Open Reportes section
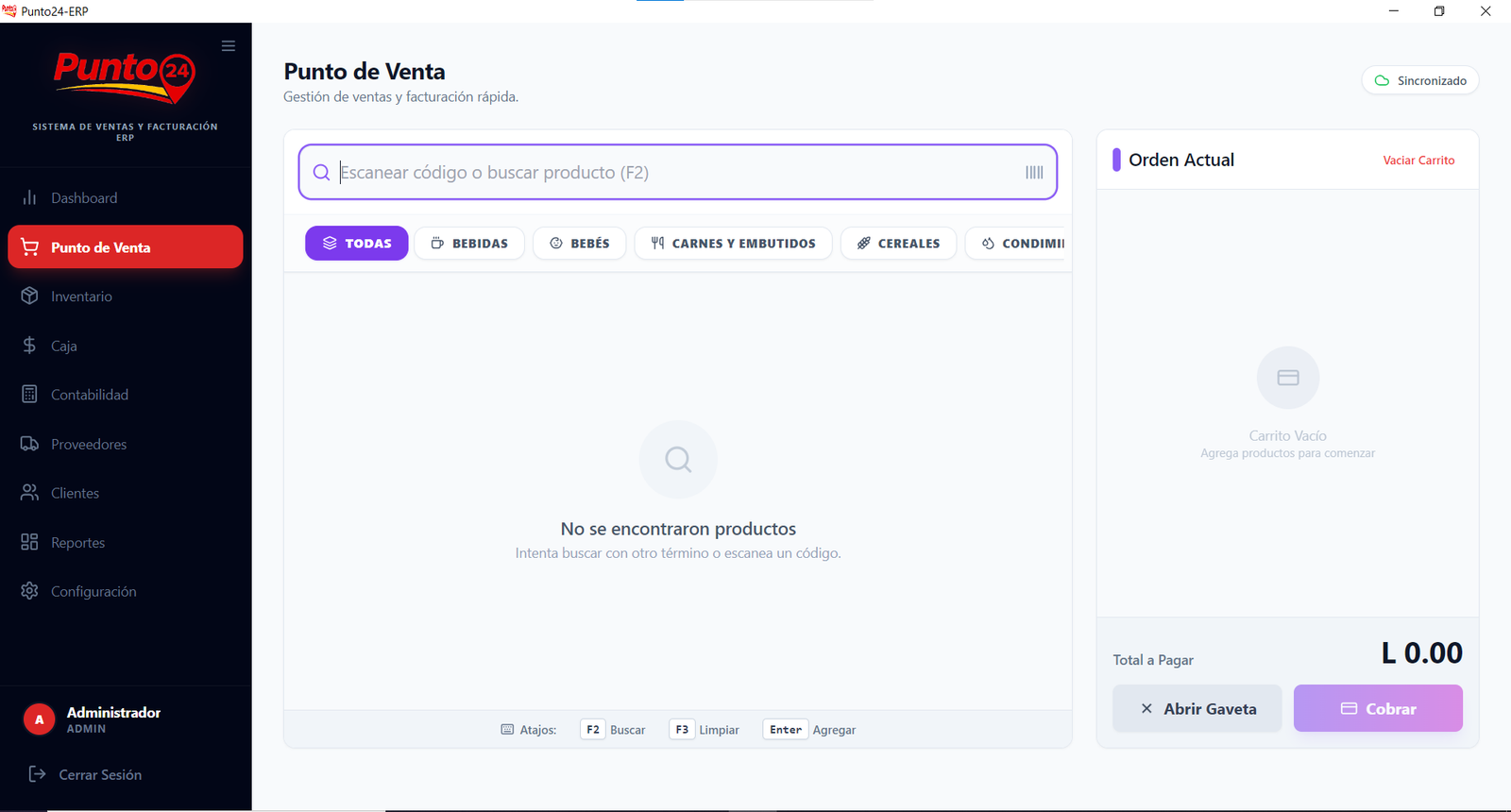Viewport: 1511px width, 812px height. 126,542
